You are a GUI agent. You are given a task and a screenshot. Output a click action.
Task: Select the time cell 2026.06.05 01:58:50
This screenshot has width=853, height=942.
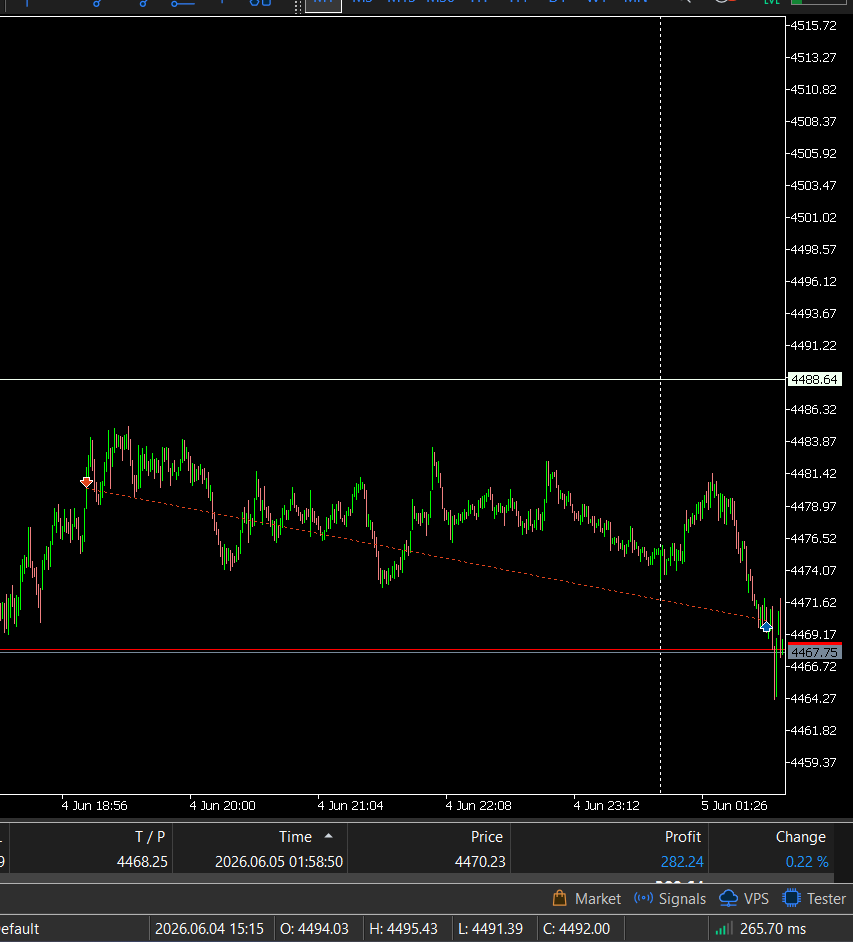pos(279,861)
